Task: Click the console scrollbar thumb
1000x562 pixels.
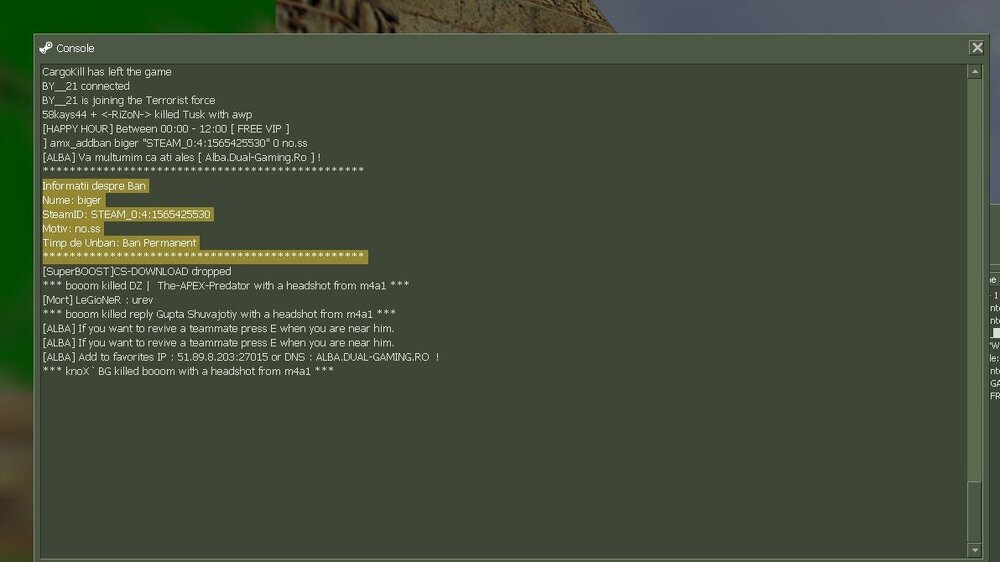Action: pyautogui.click(x=974, y=510)
